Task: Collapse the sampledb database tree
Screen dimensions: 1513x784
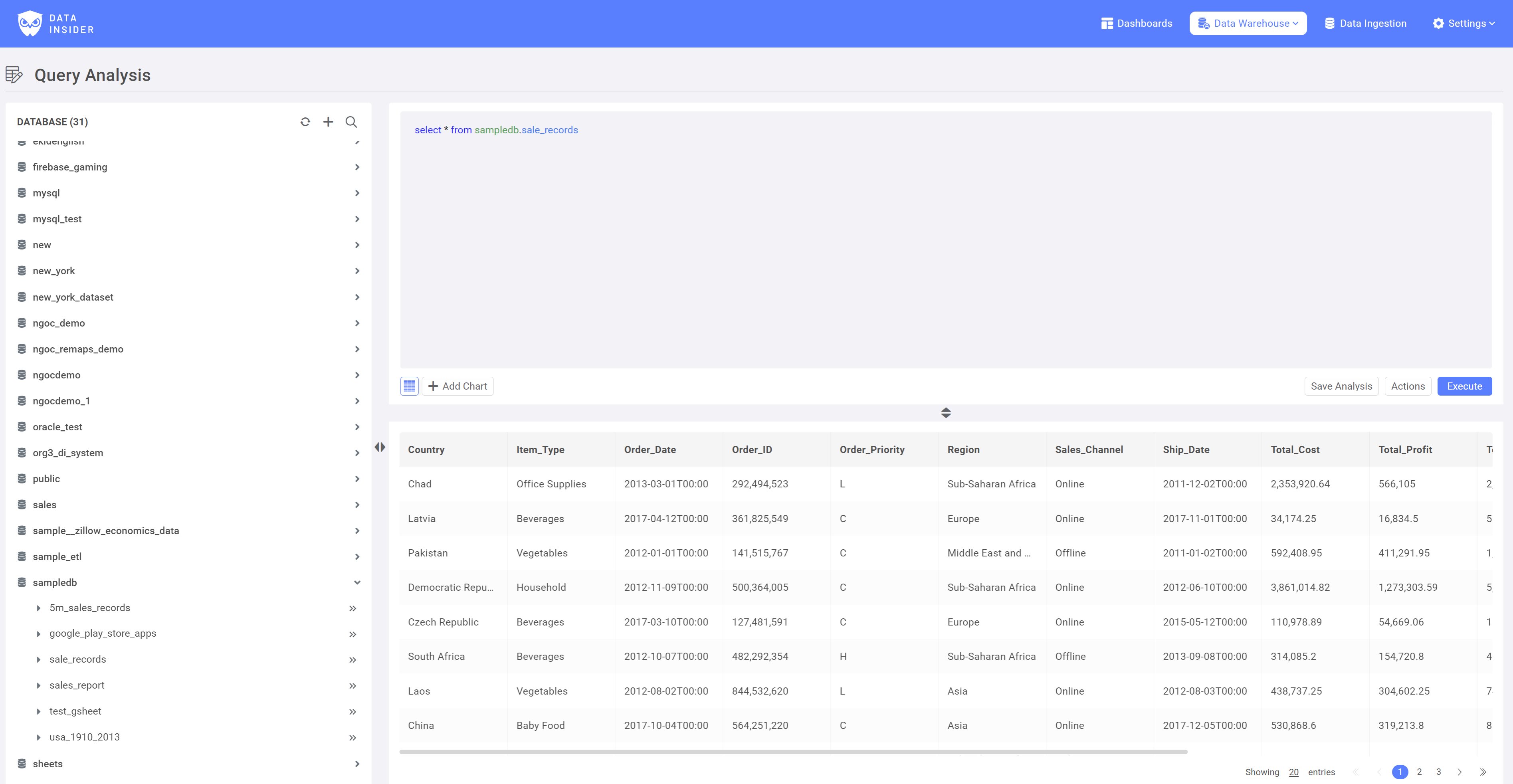Action: click(357, 582)
